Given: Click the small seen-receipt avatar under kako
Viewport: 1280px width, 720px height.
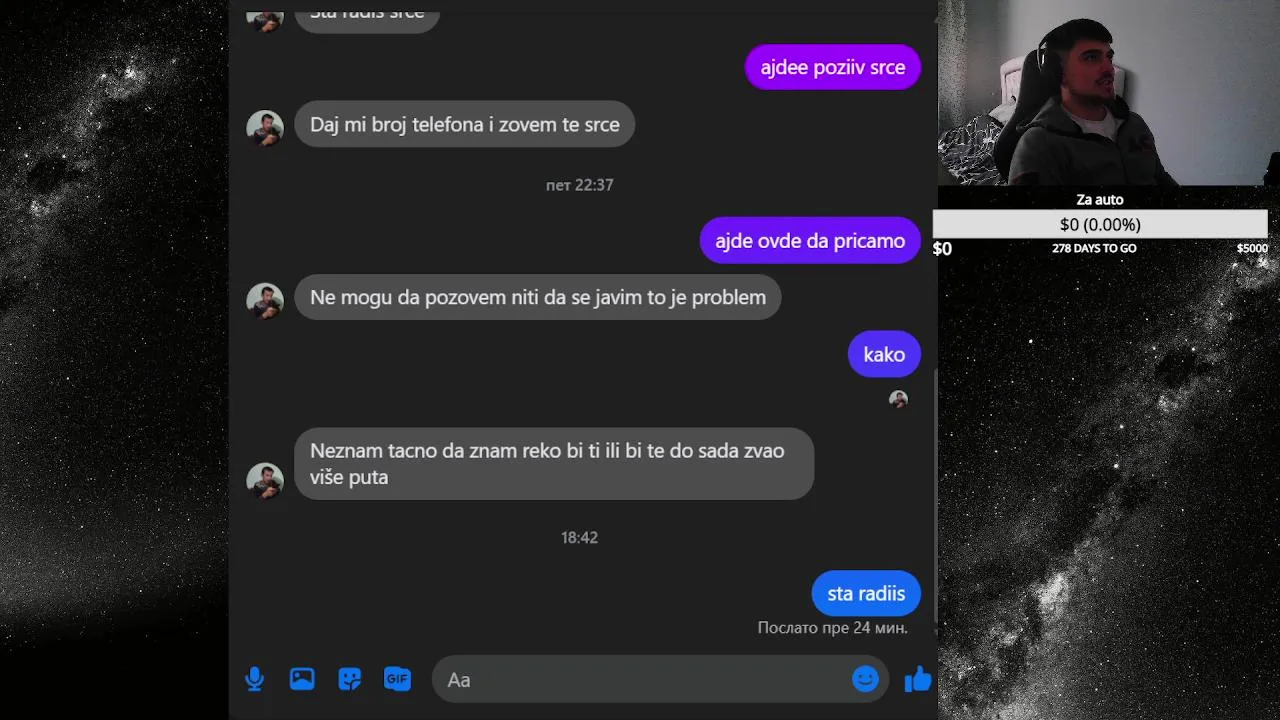Looking at the screenshot, I should (x=899, y=399).
